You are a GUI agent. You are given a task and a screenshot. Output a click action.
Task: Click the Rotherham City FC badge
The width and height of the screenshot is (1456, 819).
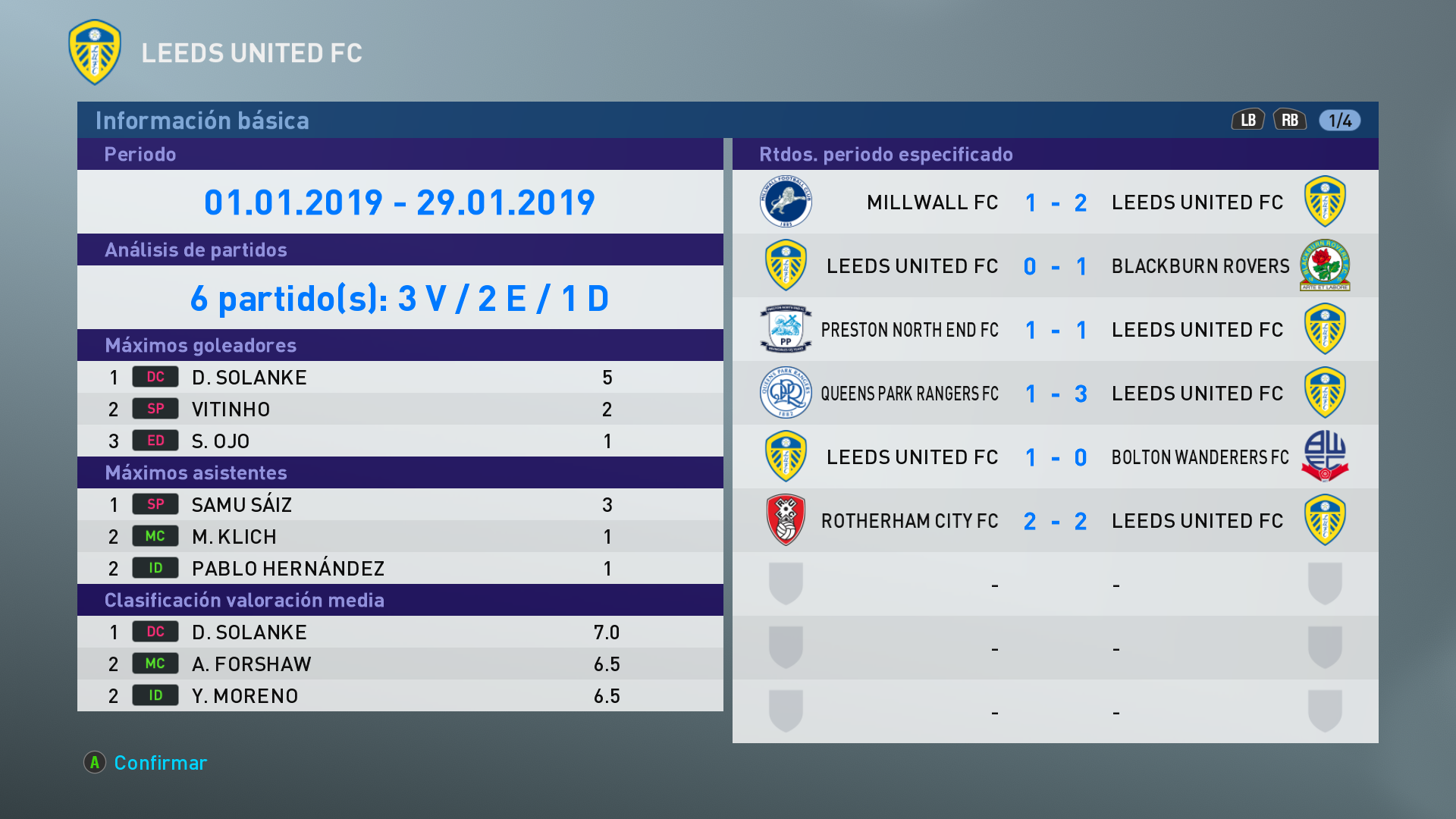(x=786, y=520)
